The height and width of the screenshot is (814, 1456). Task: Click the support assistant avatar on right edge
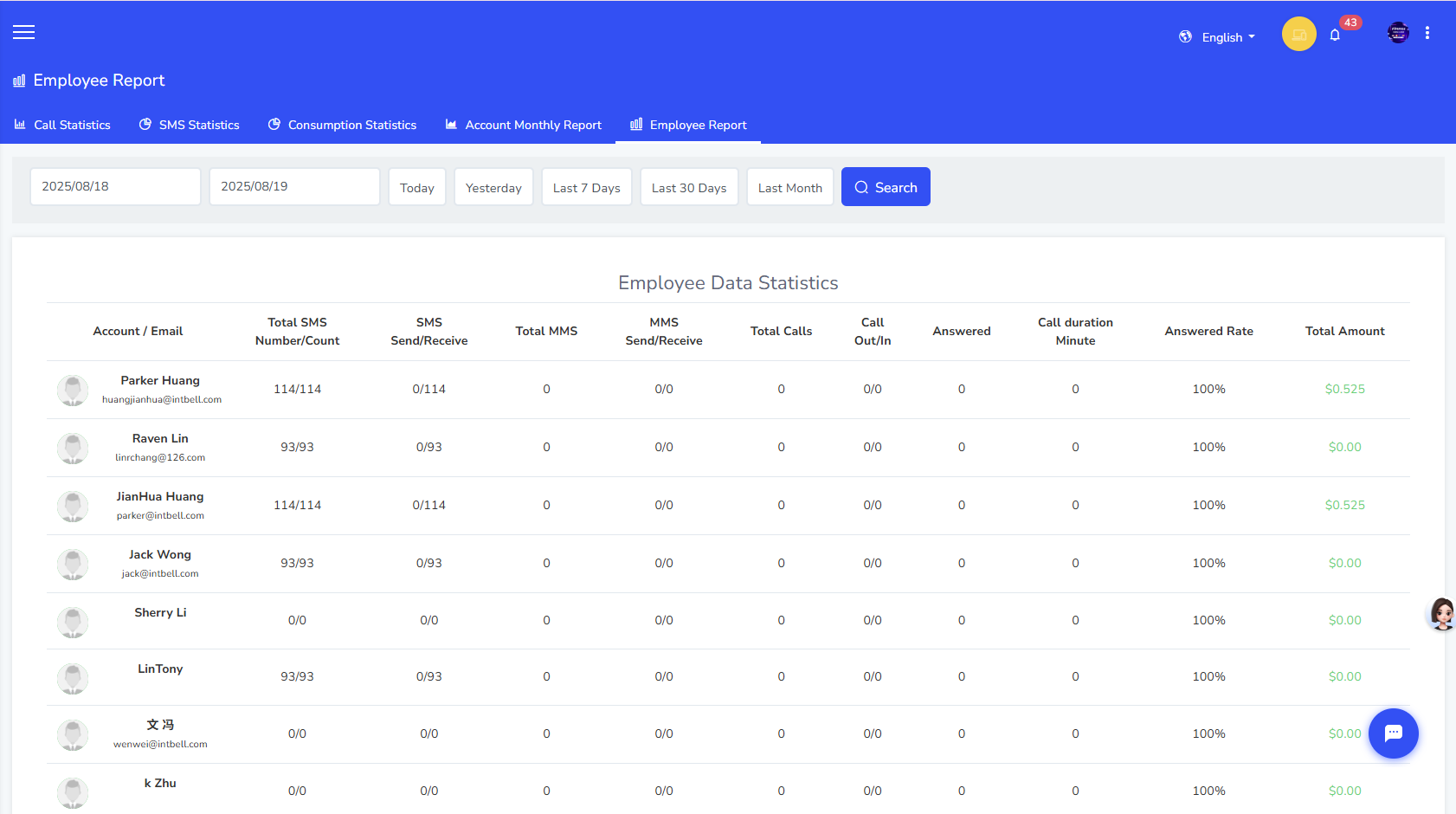(x=1441, y=614)
